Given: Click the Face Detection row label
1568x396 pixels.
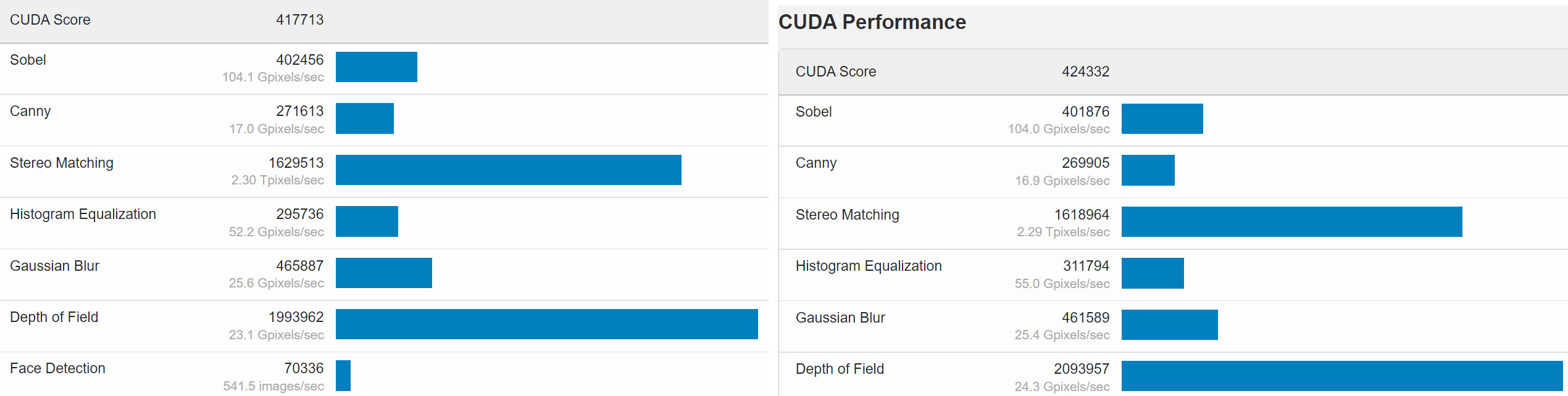Looking at the screenshot, I should [x=57, y=368].
